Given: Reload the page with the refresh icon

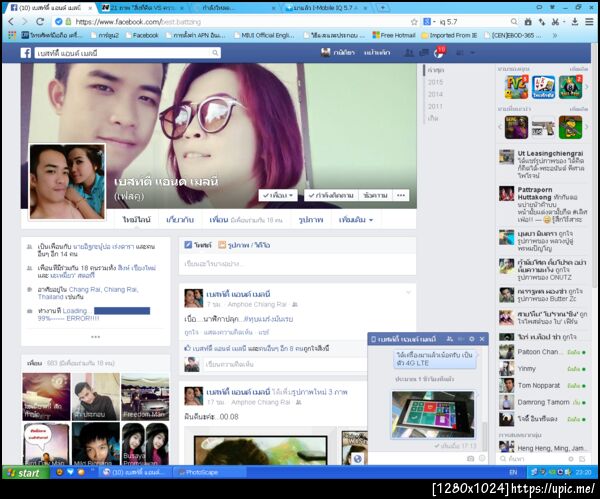Looking at the screenshot, I should [x=40, y=21].
